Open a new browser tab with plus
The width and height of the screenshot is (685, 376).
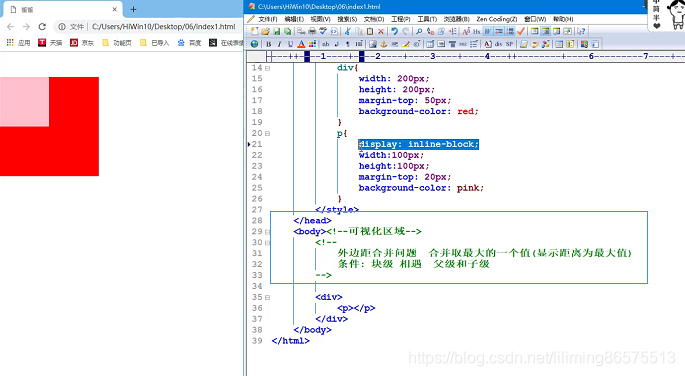pyautogui.click(x=133, y=9)
